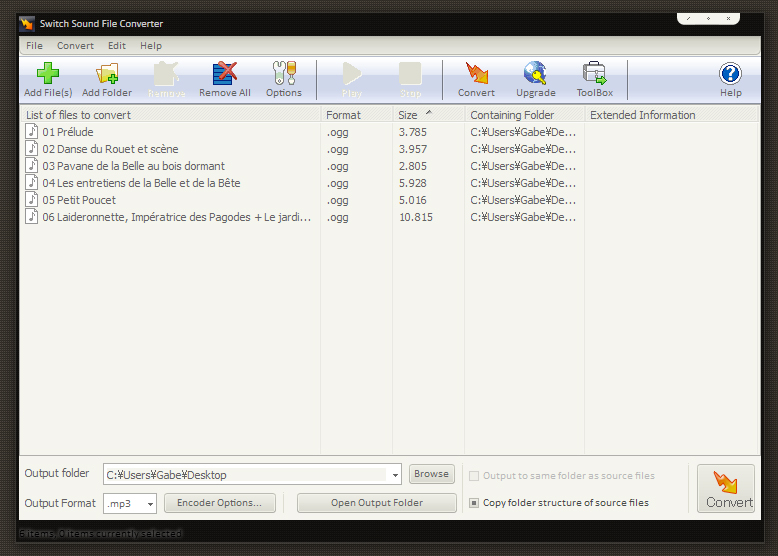Click the Open Output Folder button
The width and height of the screenshot is (778, 556).
point(377,503)
